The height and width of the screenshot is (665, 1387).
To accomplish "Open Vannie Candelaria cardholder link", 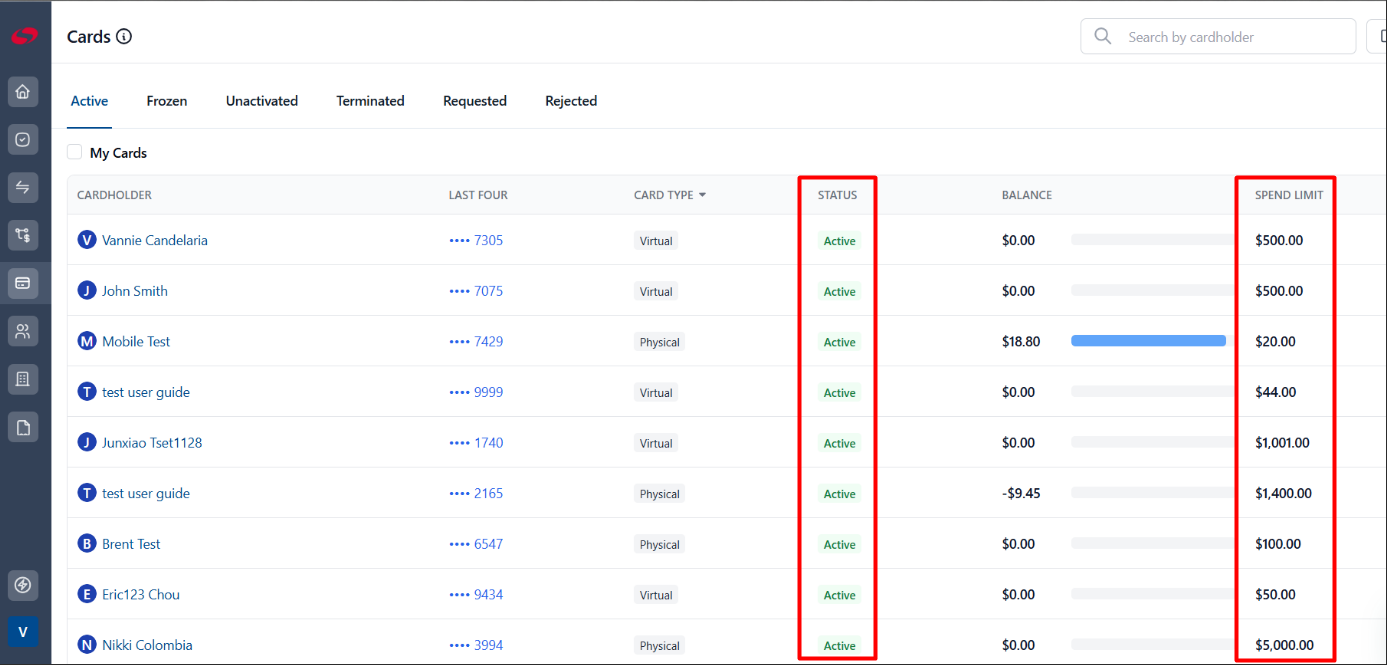I will (155, 240).
